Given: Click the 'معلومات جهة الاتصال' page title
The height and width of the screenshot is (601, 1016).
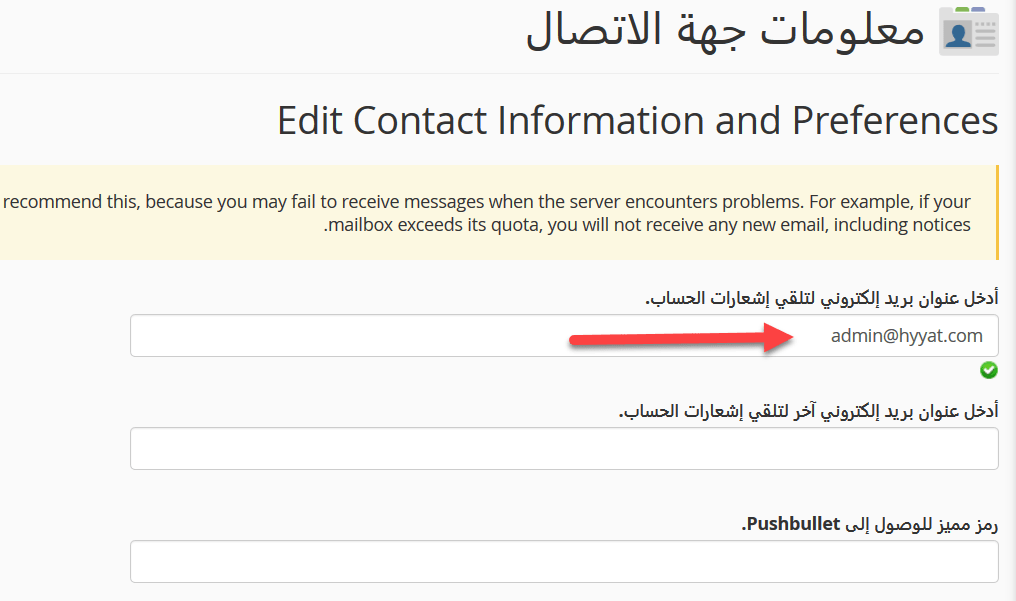Looking at the screenshot, I should click(x=725, y=31).
